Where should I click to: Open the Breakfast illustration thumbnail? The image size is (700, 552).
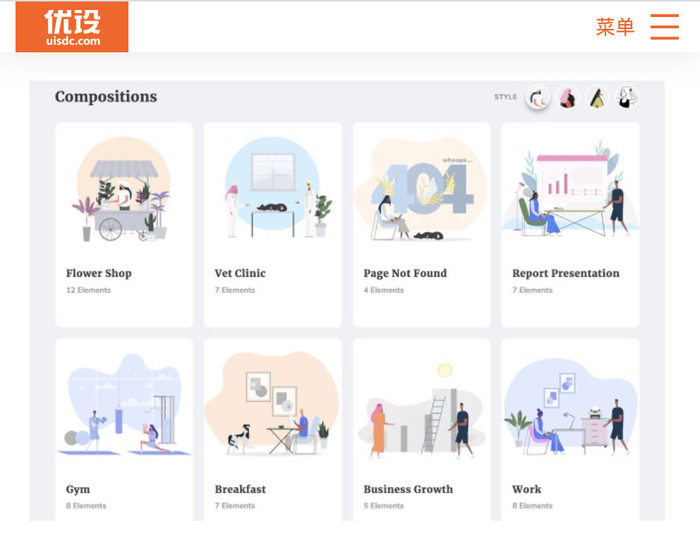point(273,404)
